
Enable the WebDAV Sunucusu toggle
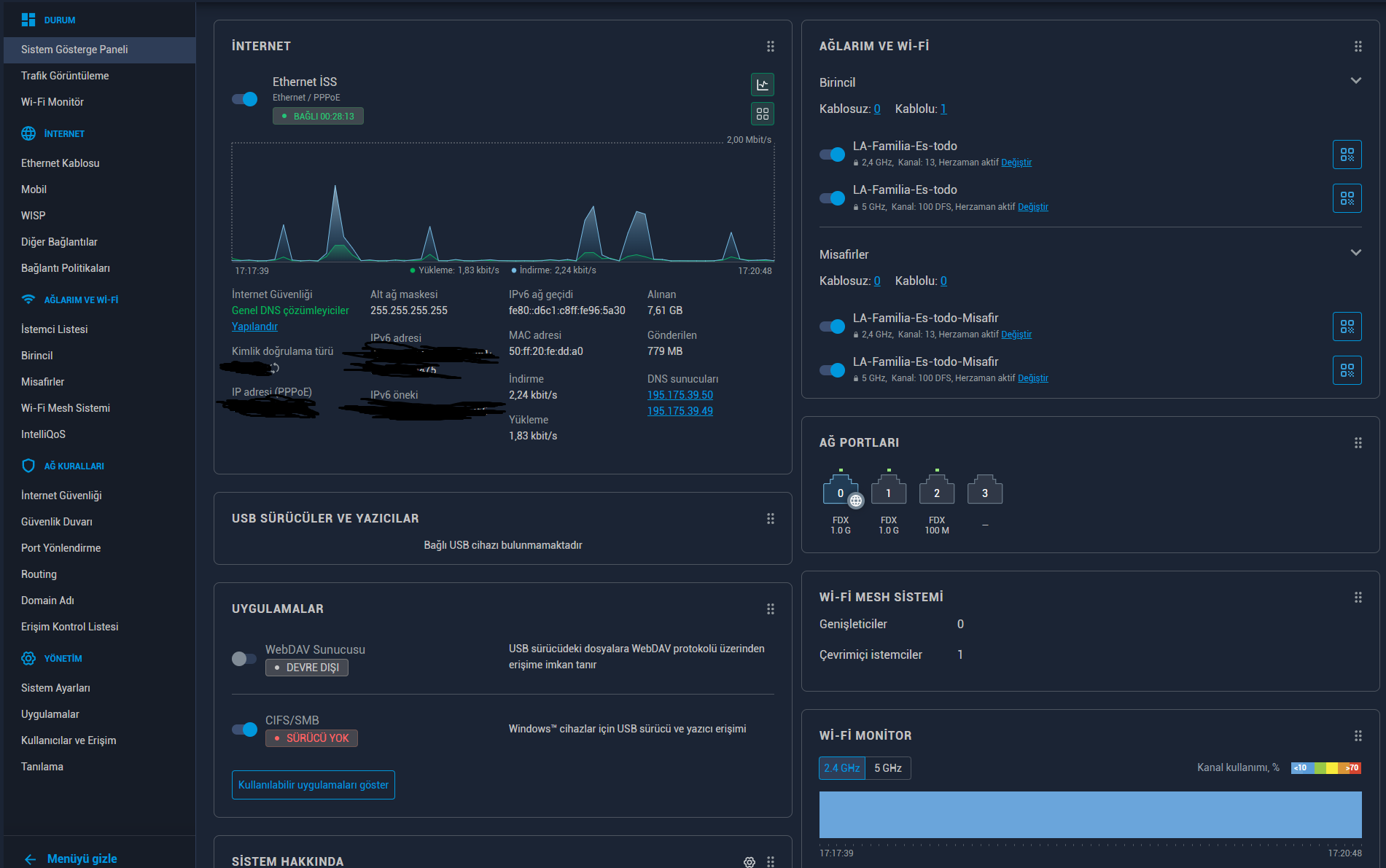pyautogui.click(x=244, y=659)
